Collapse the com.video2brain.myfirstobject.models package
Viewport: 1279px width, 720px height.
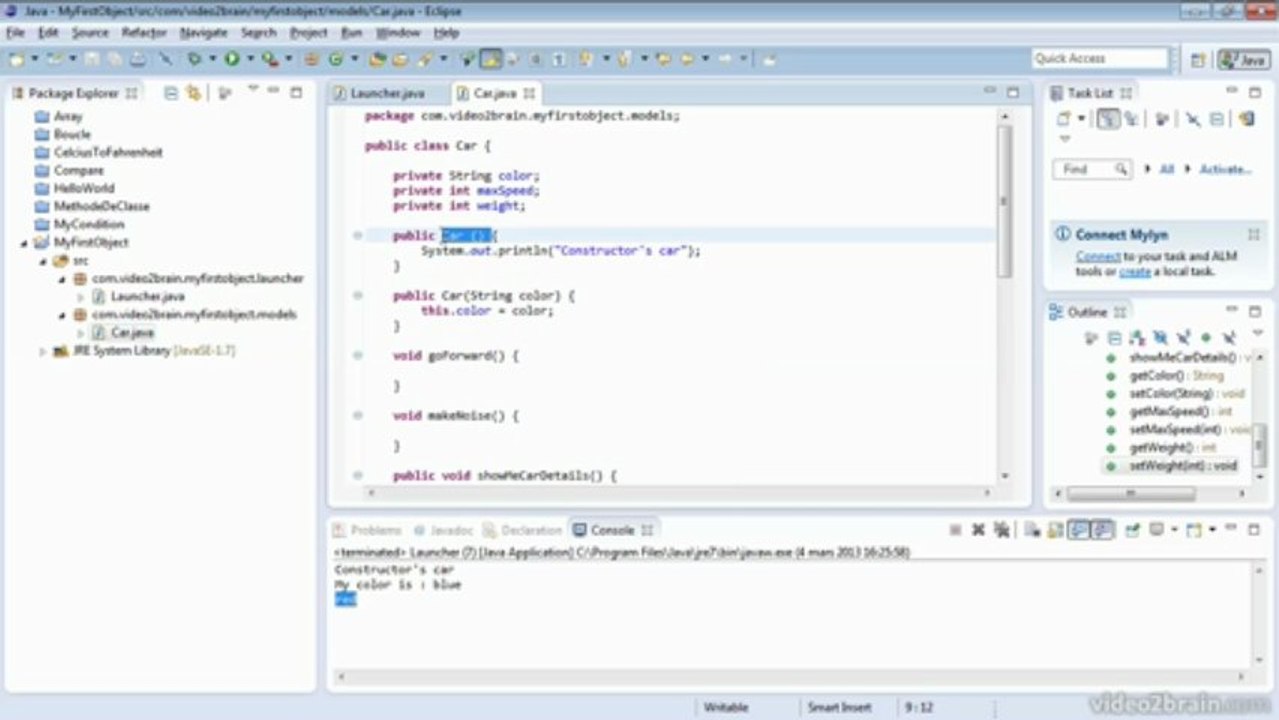pyautogui.click(x=62, y=315)
